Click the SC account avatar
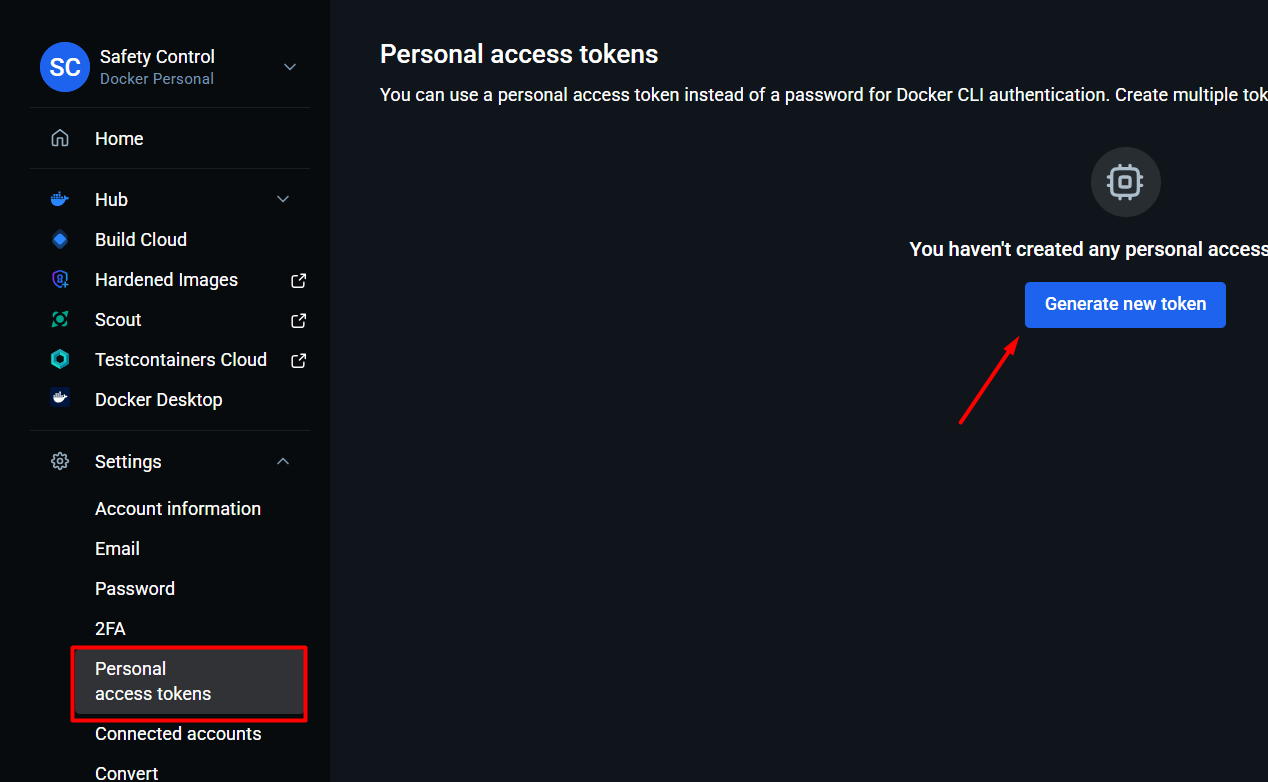1268x782 pixels. point(65,67)
